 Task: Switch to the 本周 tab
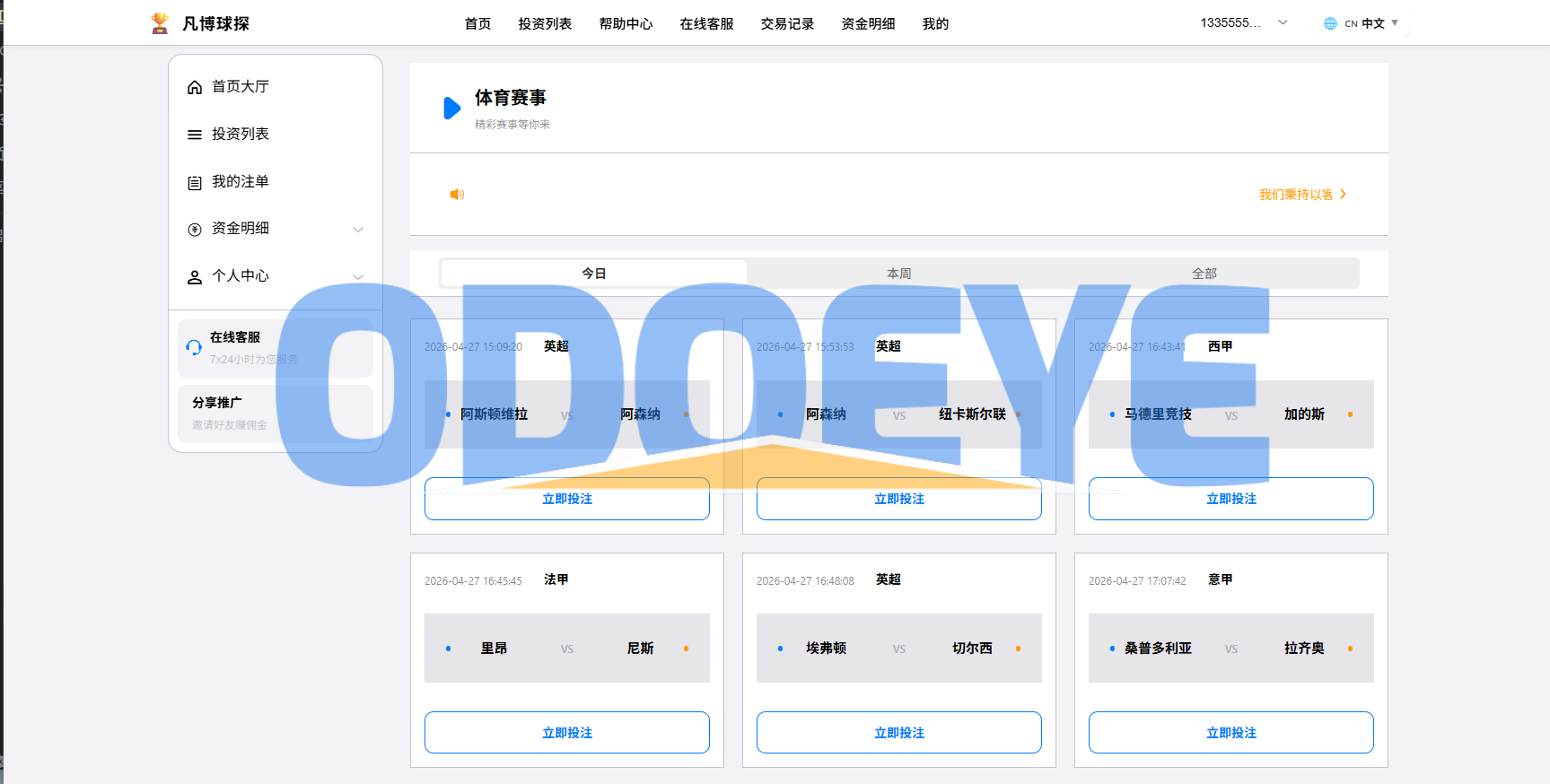899,273
